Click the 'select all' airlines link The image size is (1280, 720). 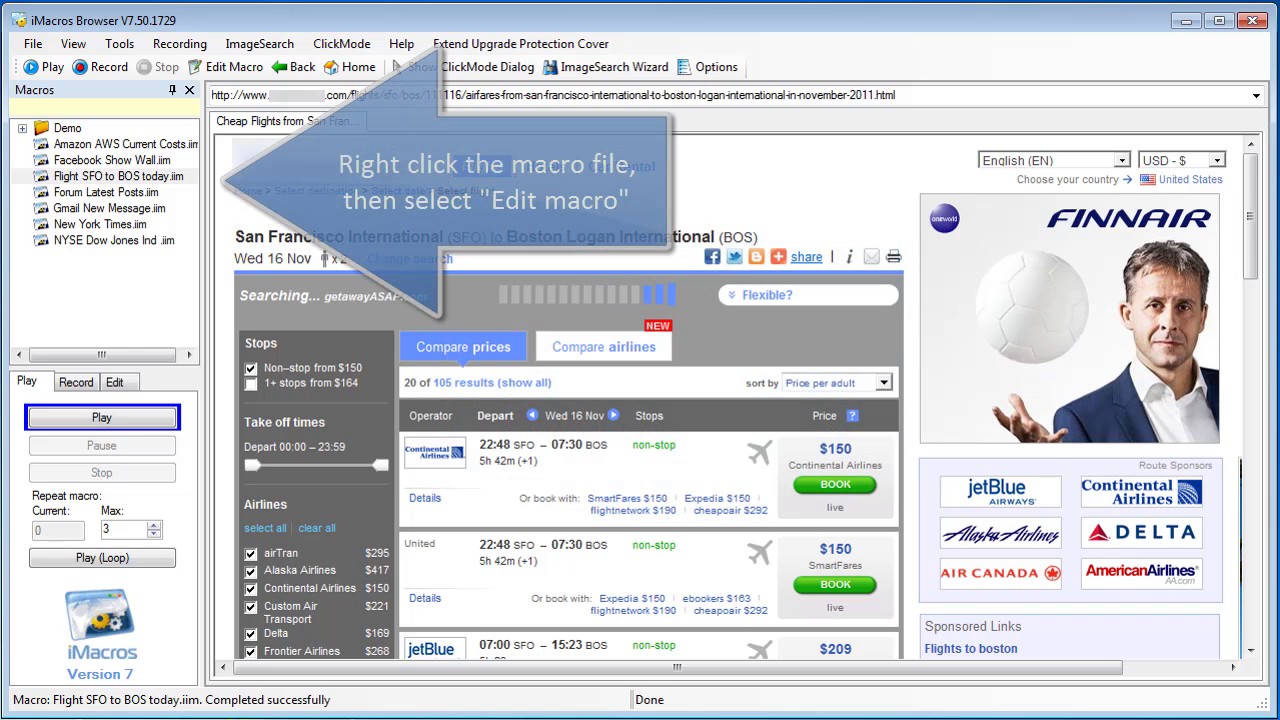point(265,528)
